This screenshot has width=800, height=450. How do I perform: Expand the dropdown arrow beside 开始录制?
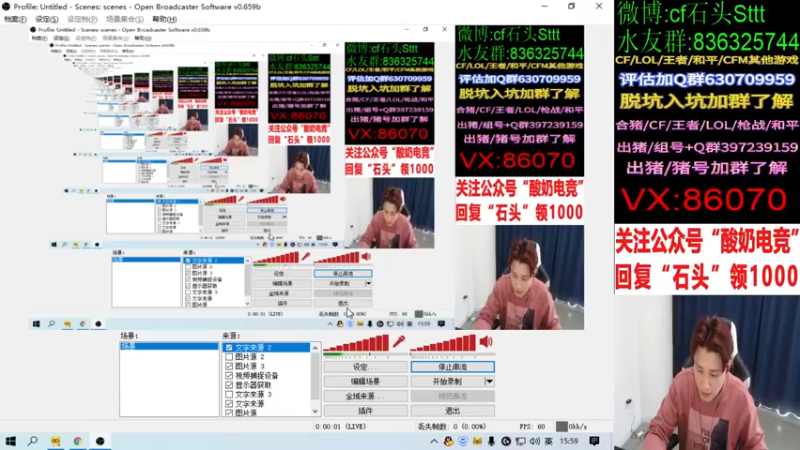click(x=489, y=382)
